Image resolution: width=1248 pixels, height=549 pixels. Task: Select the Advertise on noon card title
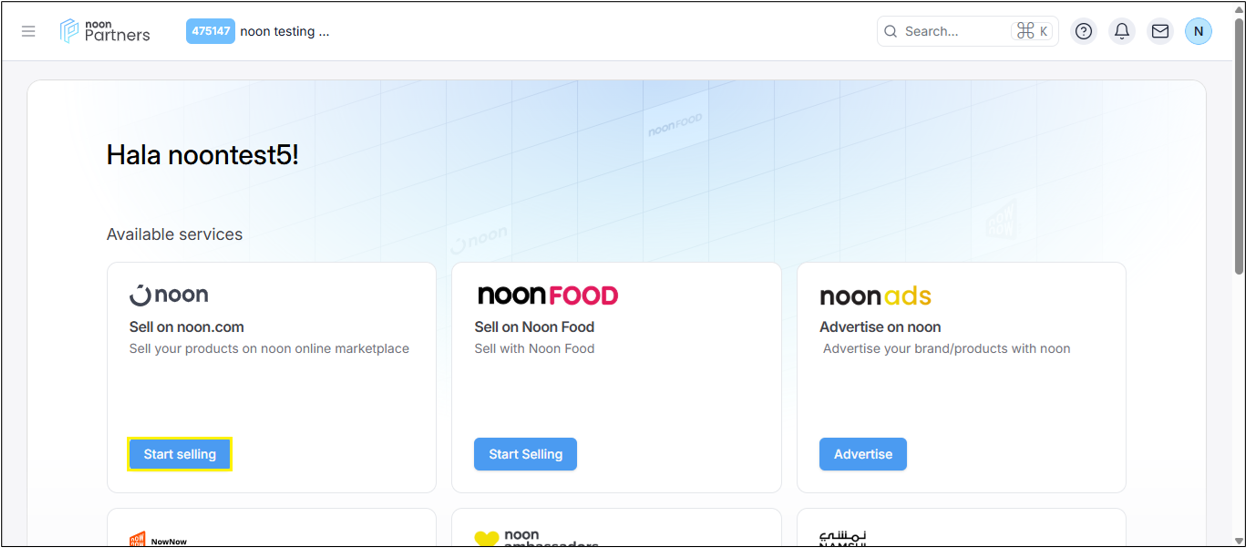[879, 327]
